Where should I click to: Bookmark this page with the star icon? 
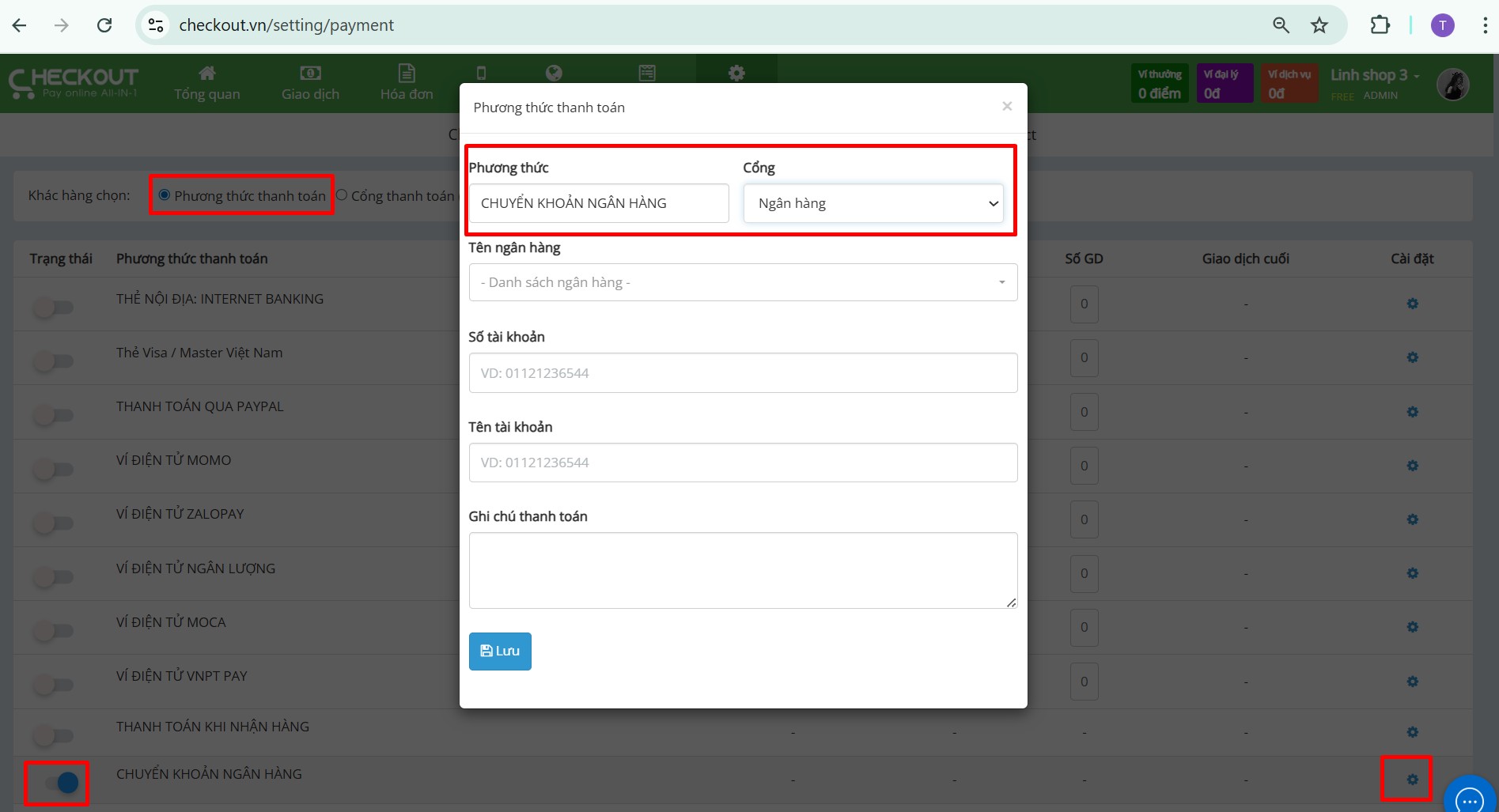point(1319,25)
